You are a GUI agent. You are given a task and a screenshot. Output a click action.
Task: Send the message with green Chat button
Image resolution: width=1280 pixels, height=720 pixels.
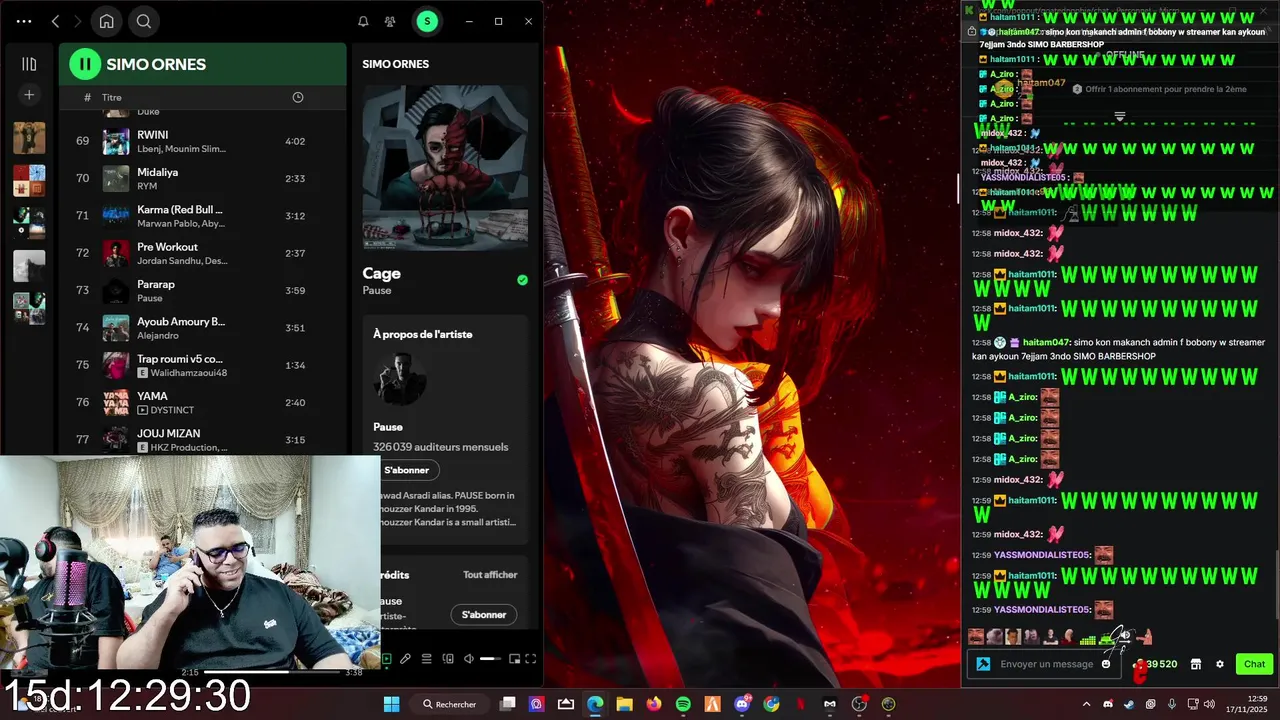pos(1254,664)
